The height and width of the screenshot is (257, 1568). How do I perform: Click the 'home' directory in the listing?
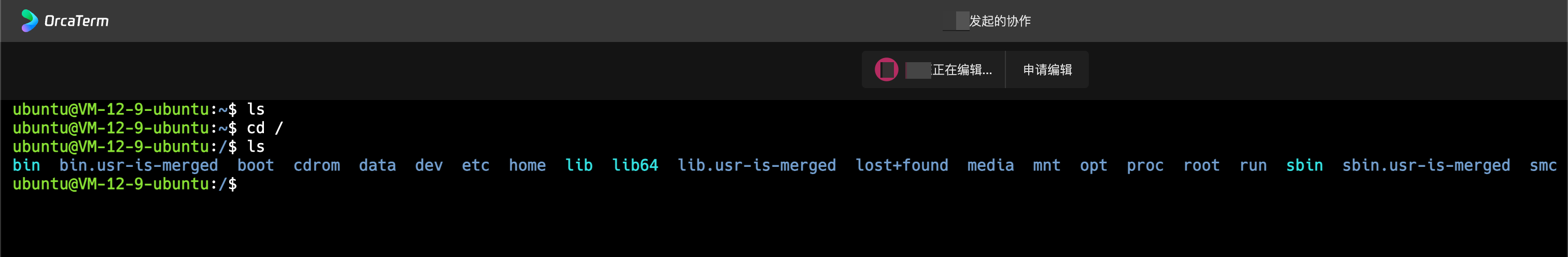[527, 165]
